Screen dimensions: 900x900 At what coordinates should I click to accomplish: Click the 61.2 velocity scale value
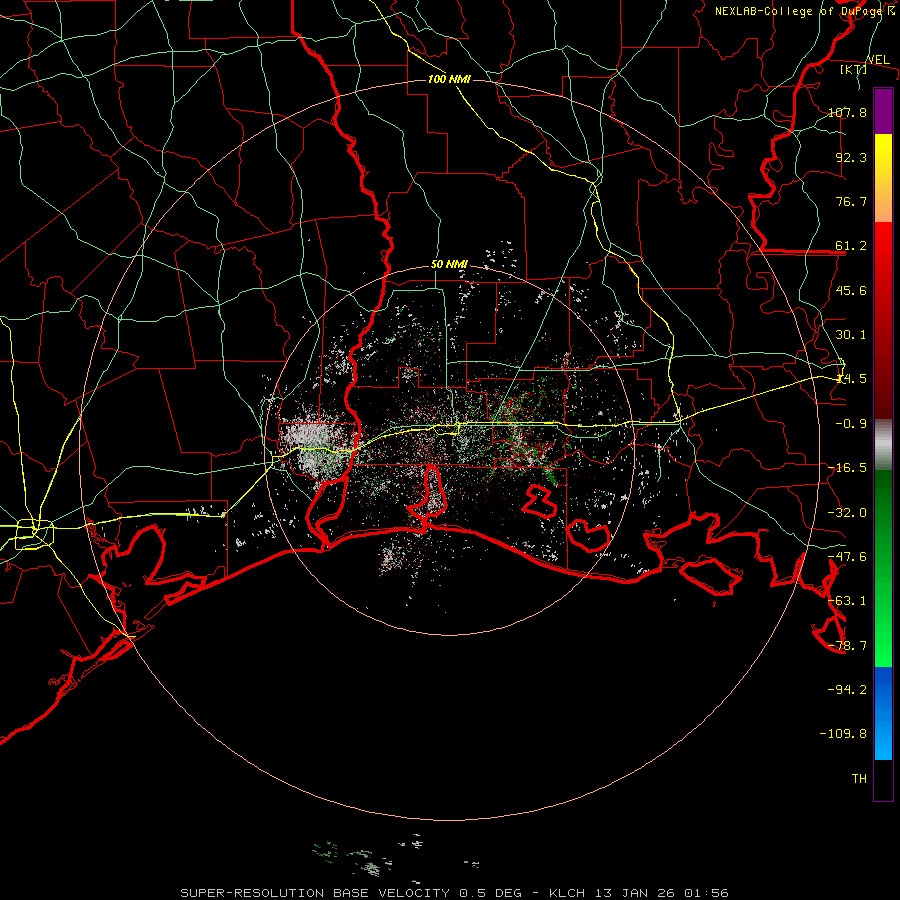pyautogui.click(x=851, y=246)
